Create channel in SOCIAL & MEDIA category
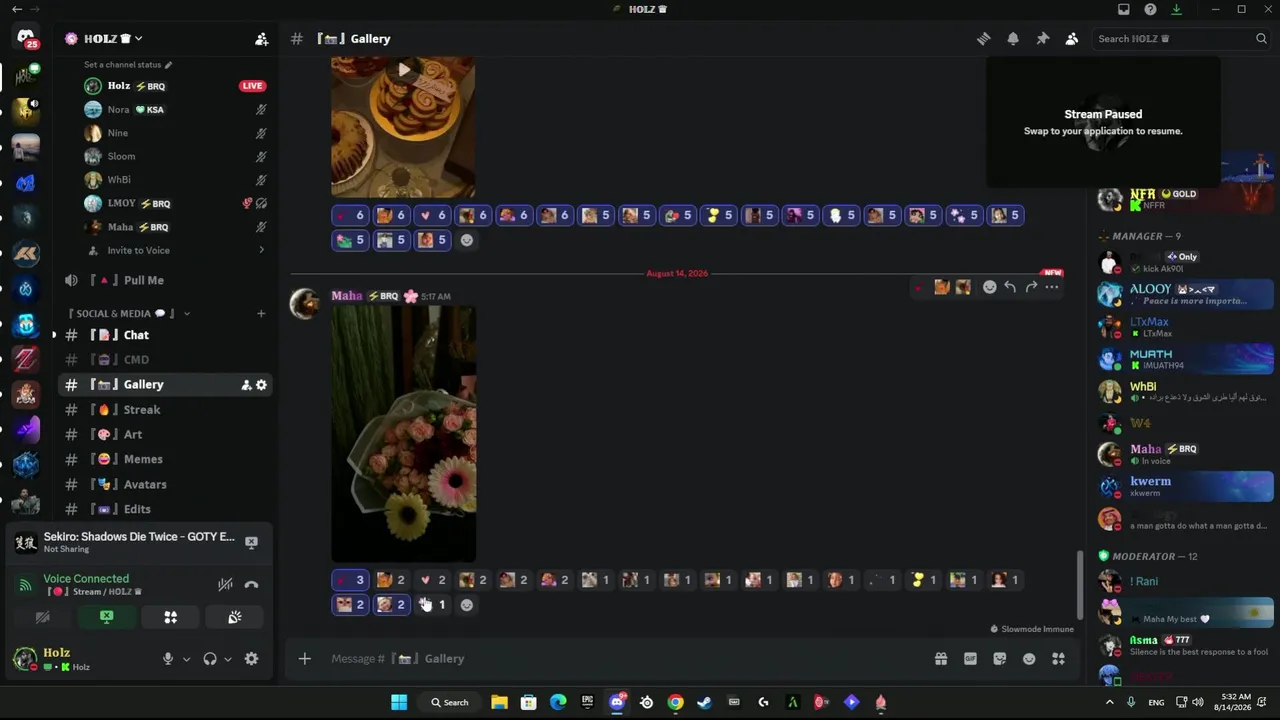The height and width of the screenshot is (720, 1280). pyautogui.click(x=261, y=313)
